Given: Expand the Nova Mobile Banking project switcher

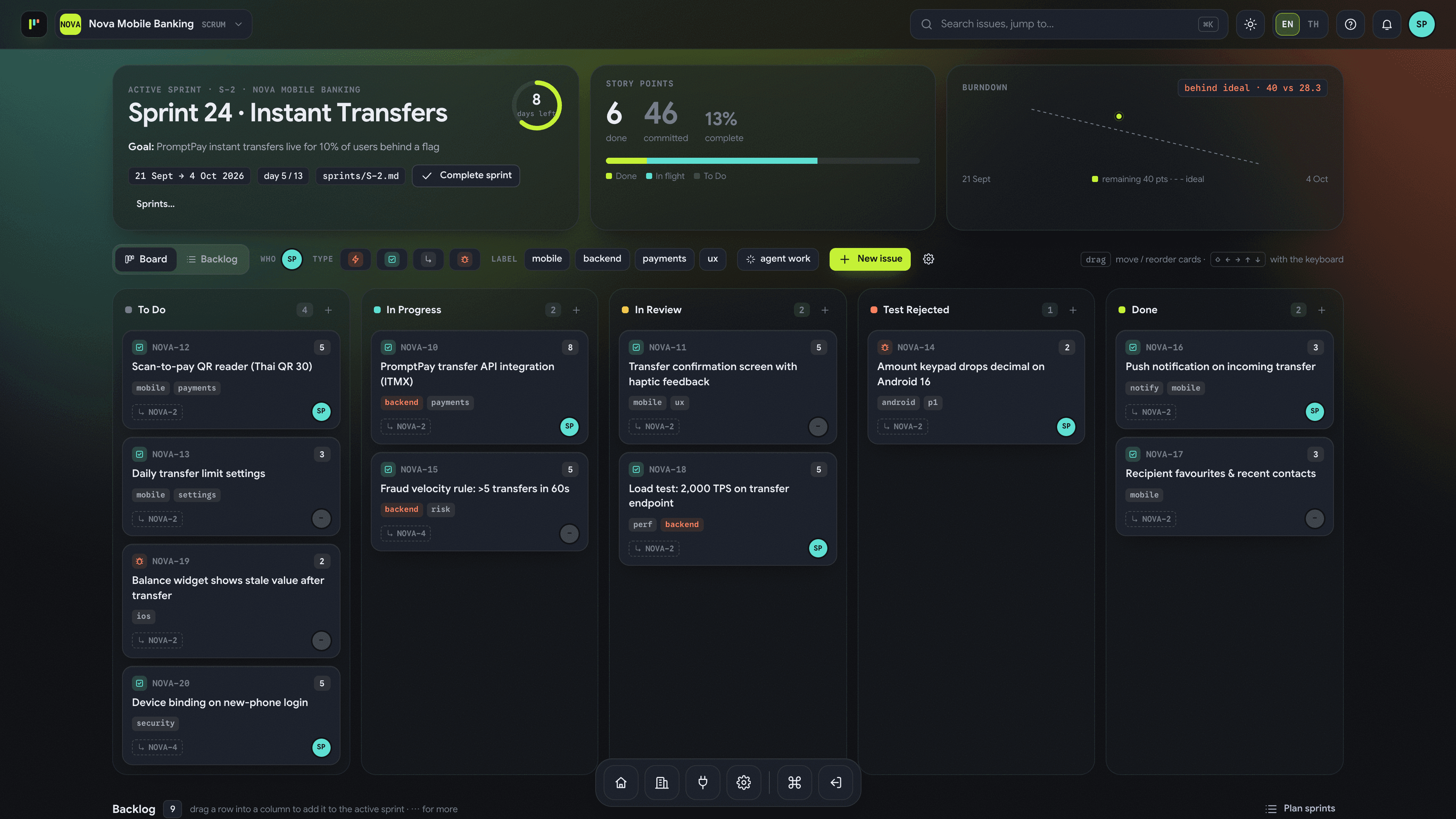Looking at the screenshot, I should pyautogui.click(x=154, y=24).
